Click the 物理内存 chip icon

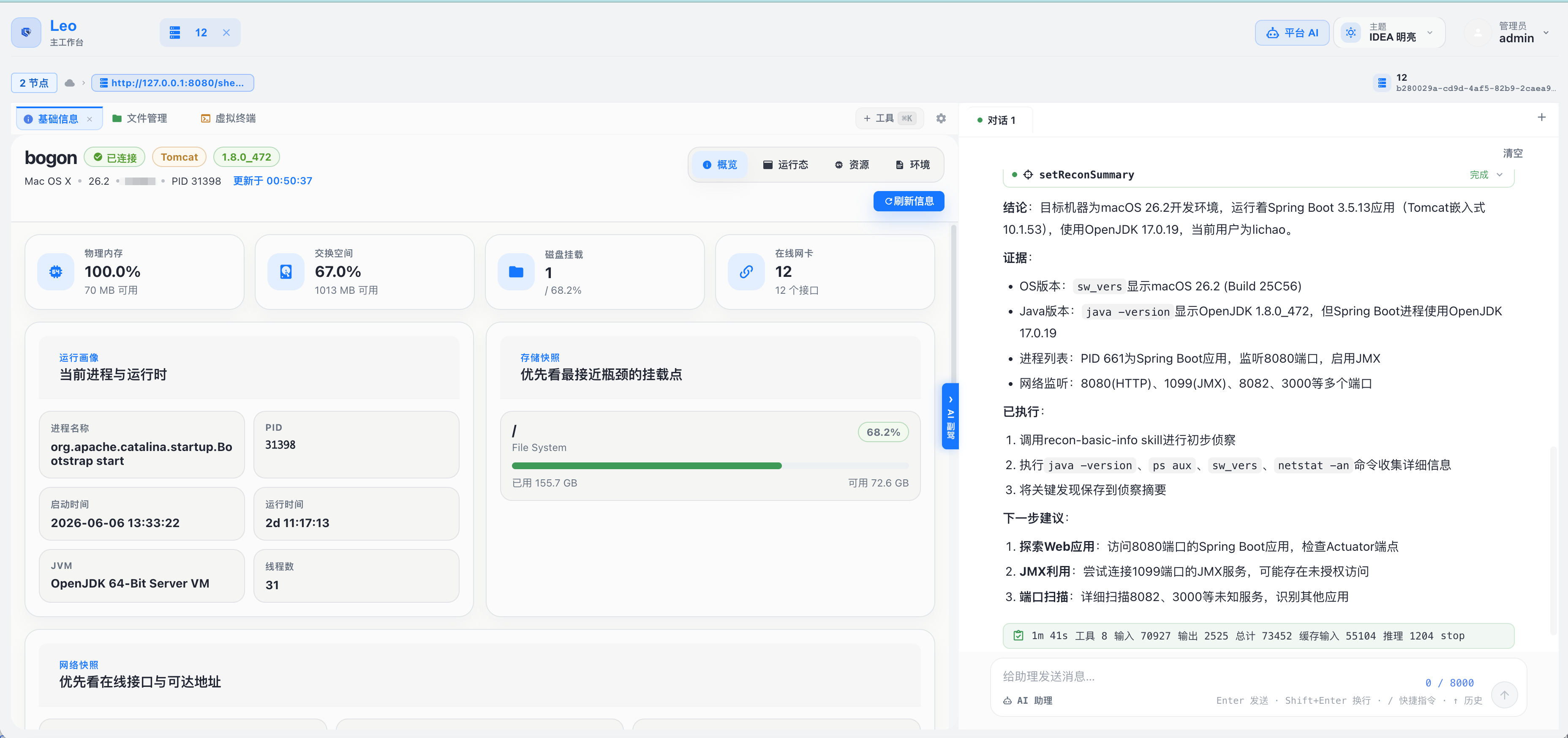click(56, 272)
